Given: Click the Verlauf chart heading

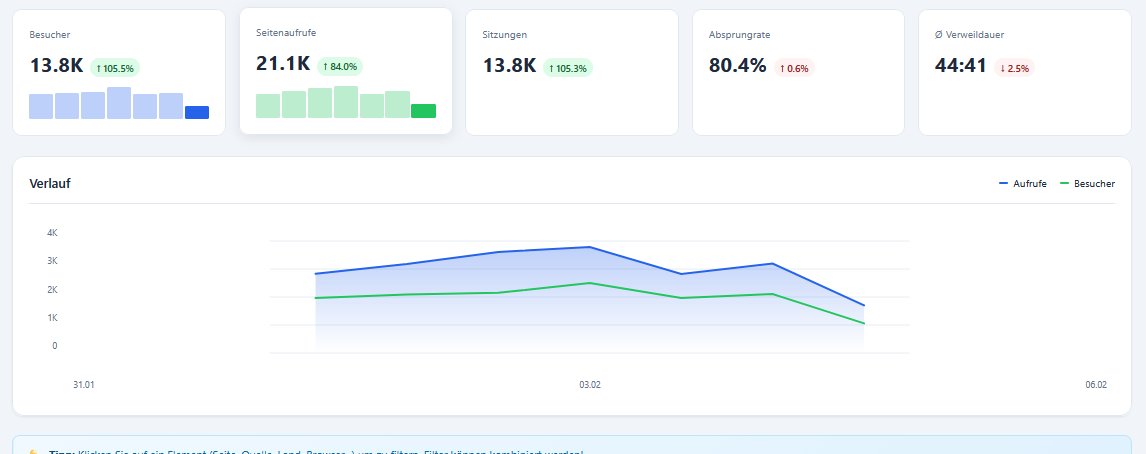Looking at the screenshot, I should coord(50,184).
